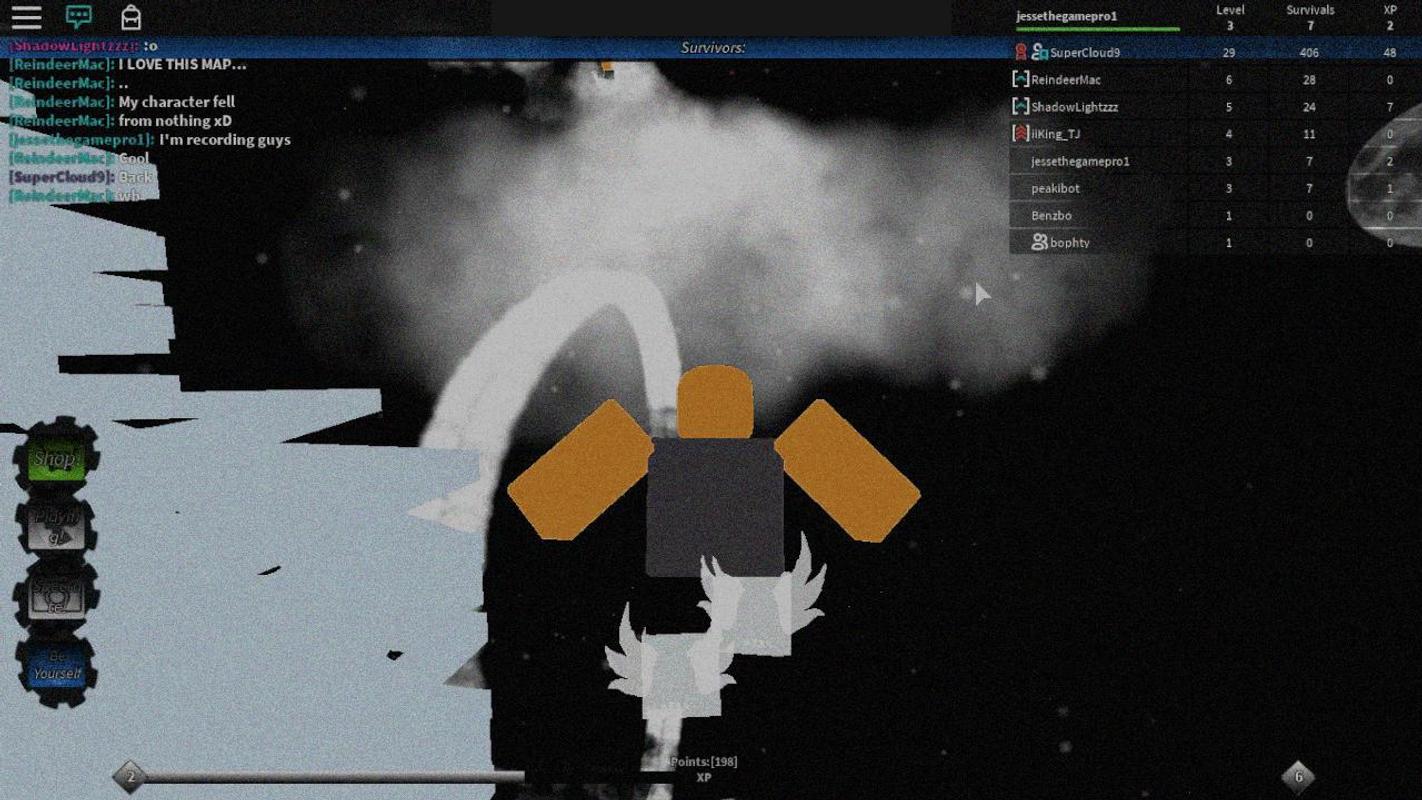Click the Playing gear button
The image size is (1422, 800).
coord(56,527)
